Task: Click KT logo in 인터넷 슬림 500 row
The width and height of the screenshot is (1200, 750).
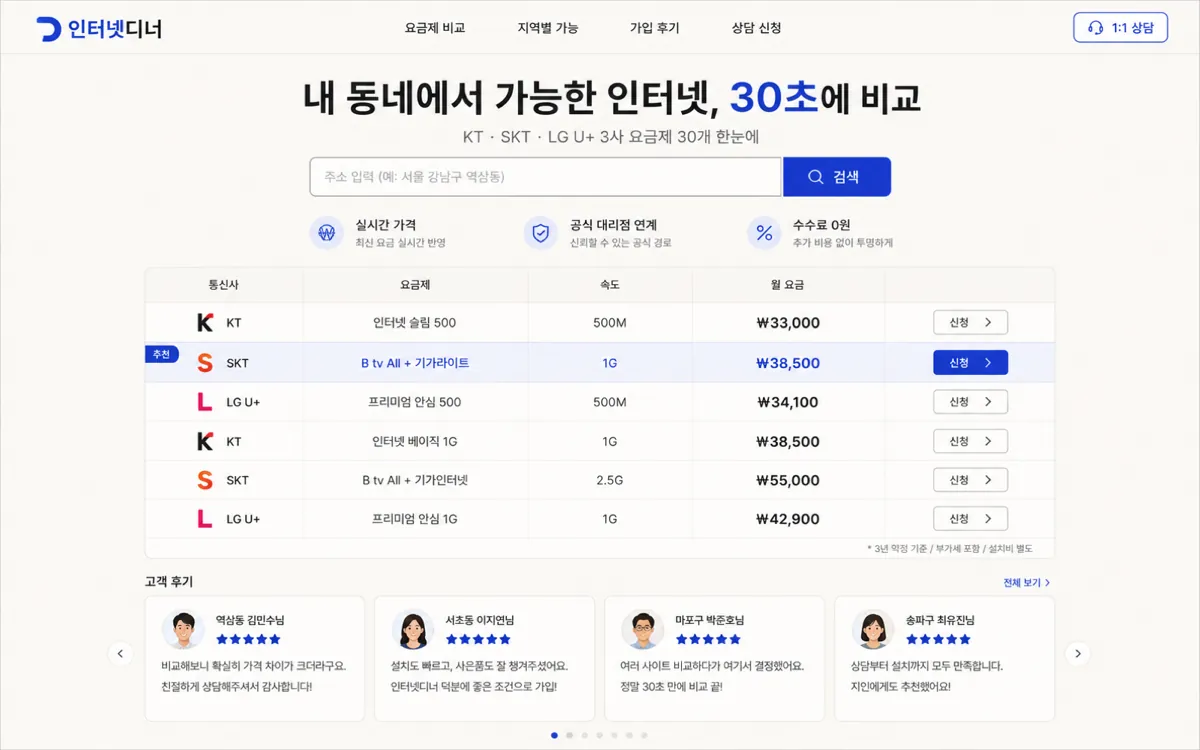Action: tap(205, 323)
